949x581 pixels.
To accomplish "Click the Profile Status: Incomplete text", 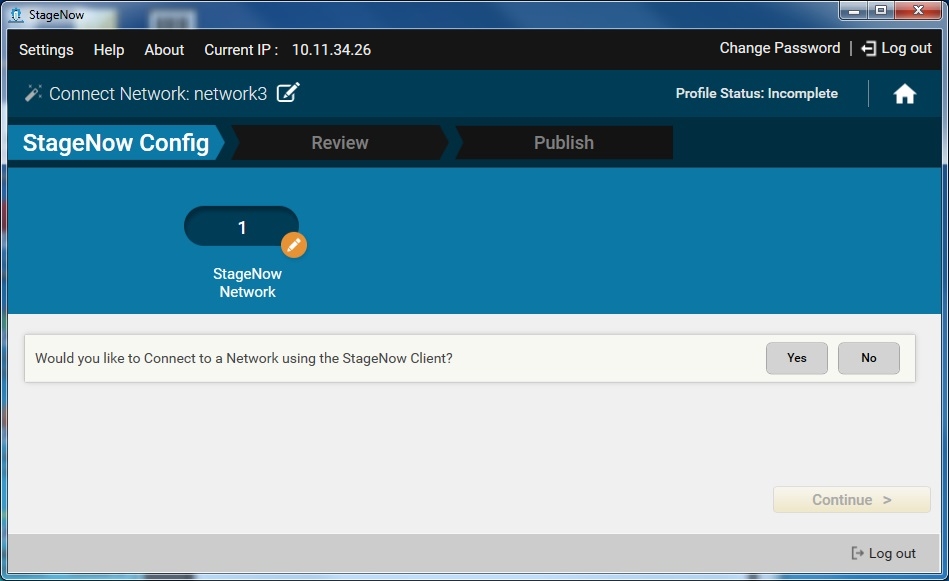I will coord(756,93).
